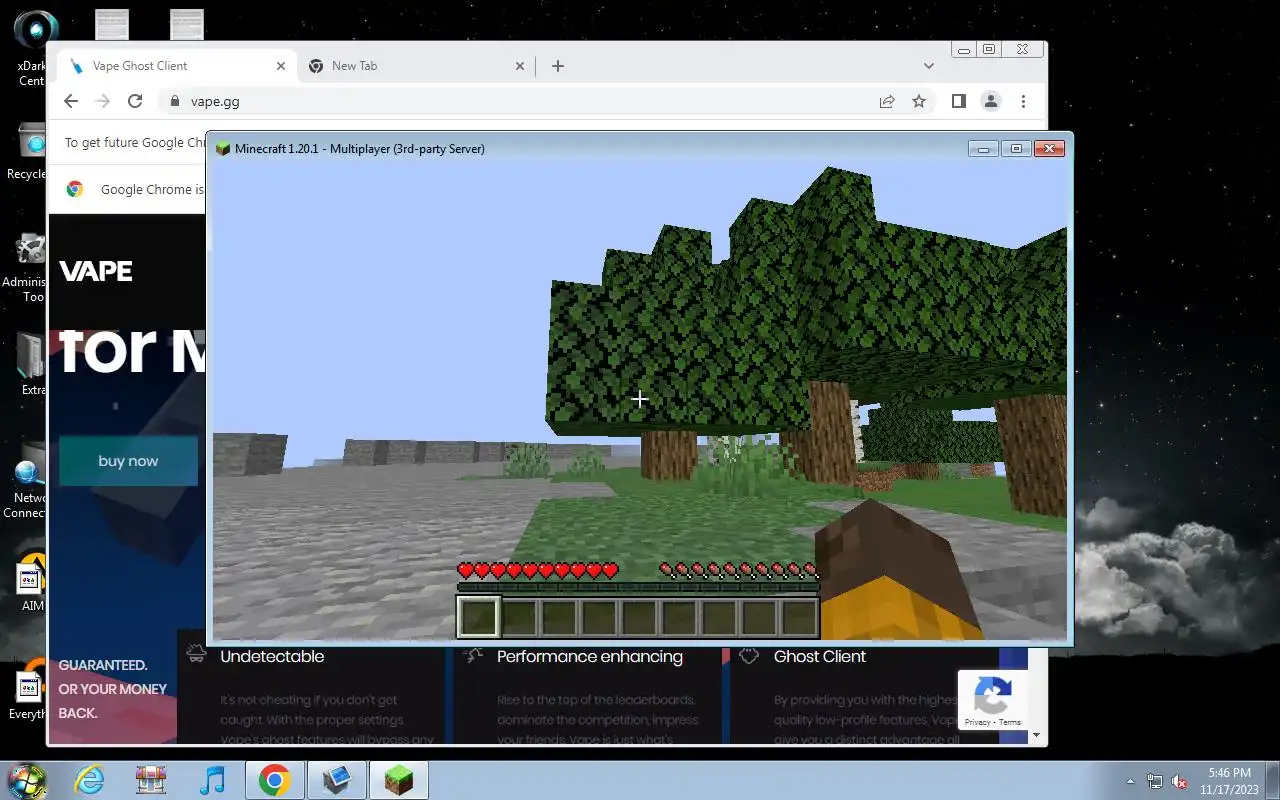Open a new Chrome tab with plus button
This screenshot has height=800, width=1280.
click(558, 66)
